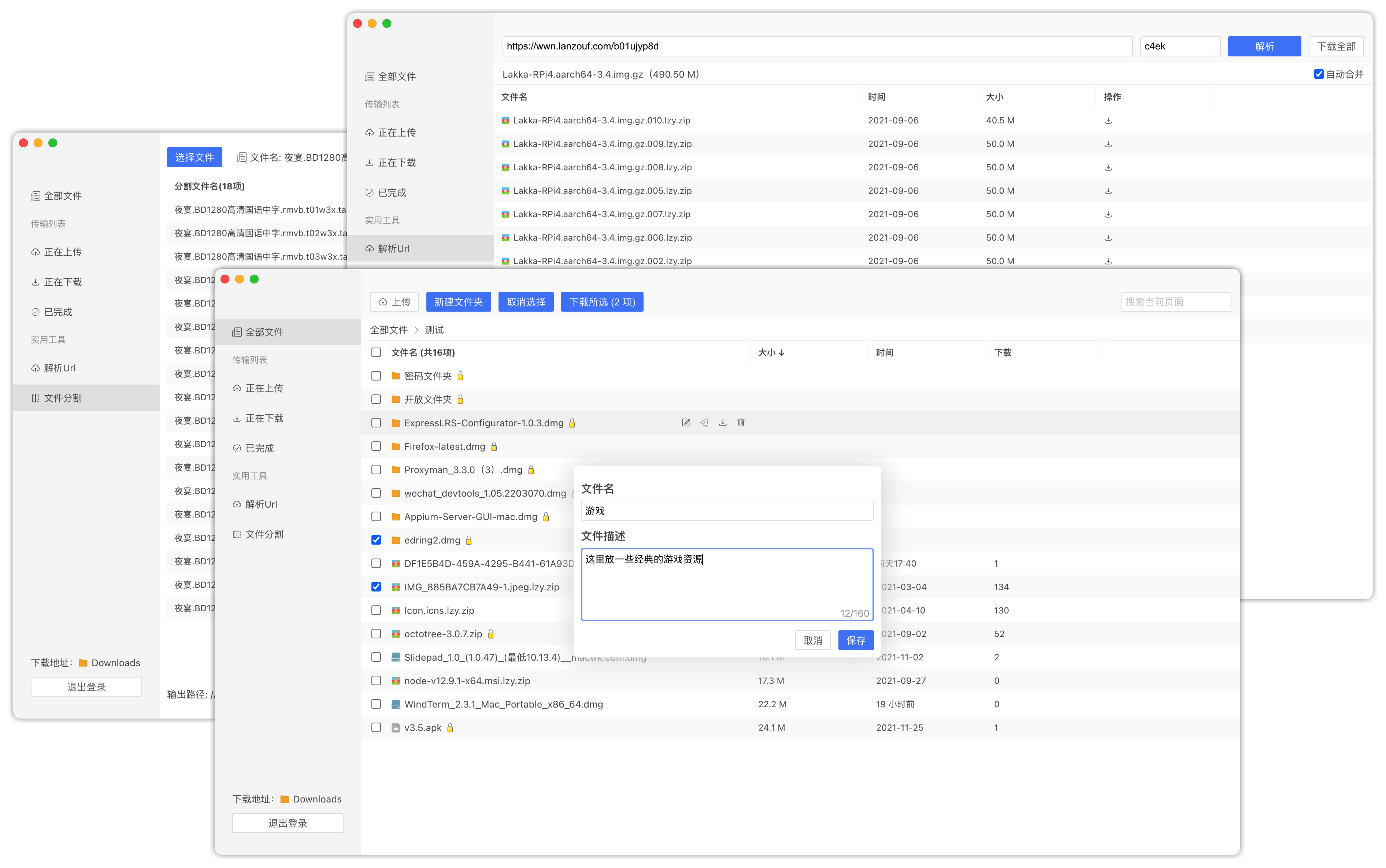
Task: Sort by 大小 column header arrow
Action: [781, 352]
